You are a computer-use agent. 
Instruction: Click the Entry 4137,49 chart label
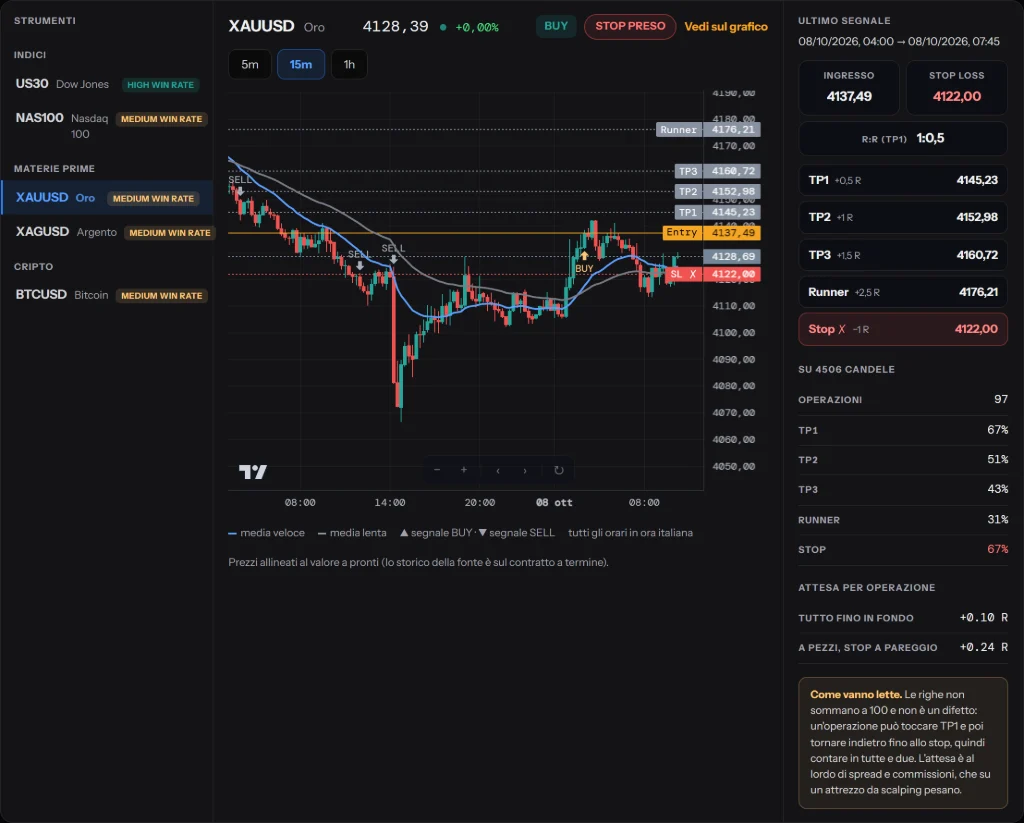712,233
